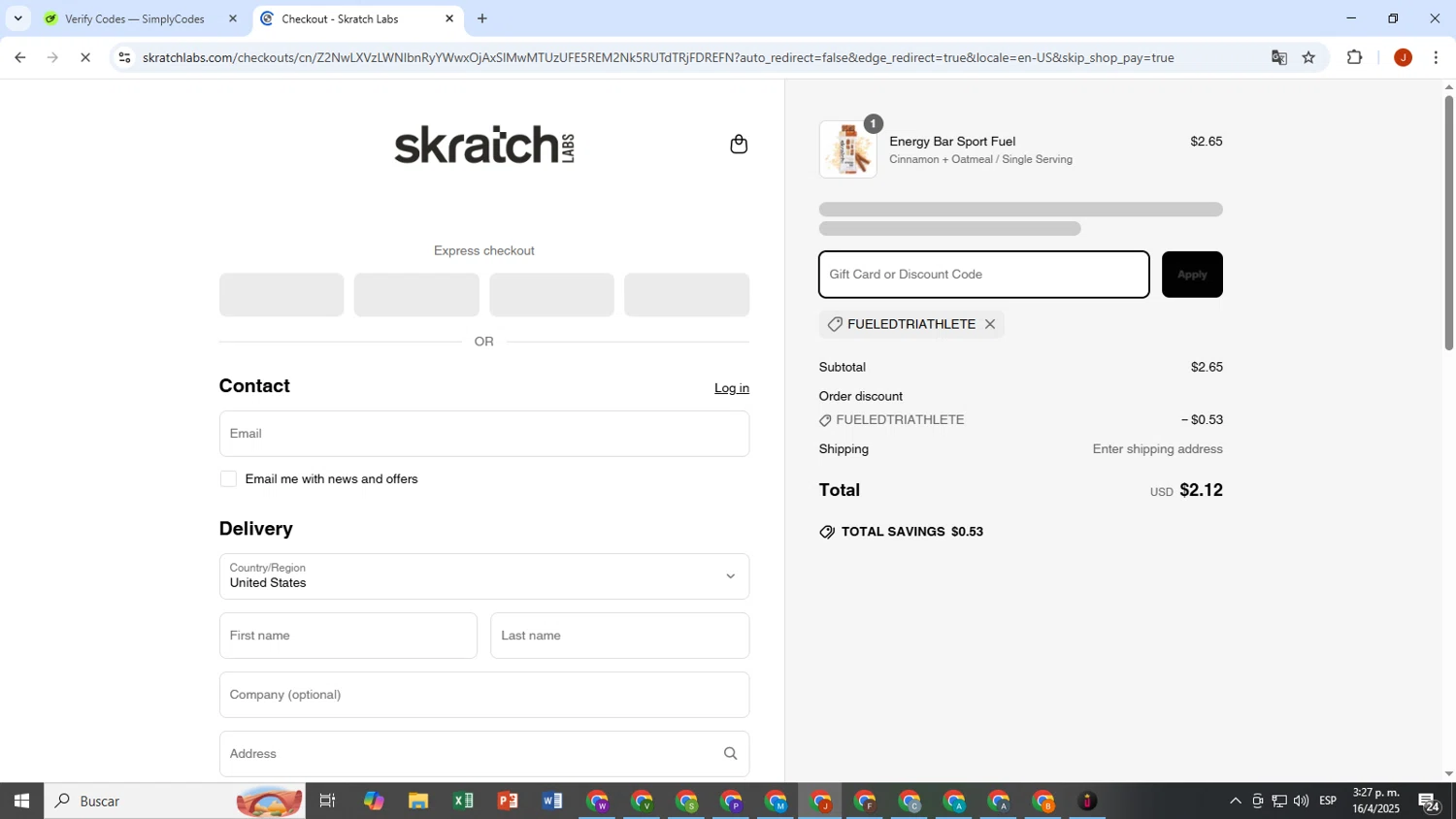The image size is (1456, 819).
Task: Open the browser extensions puzzle icon
Action: (x=1355, y=58)
